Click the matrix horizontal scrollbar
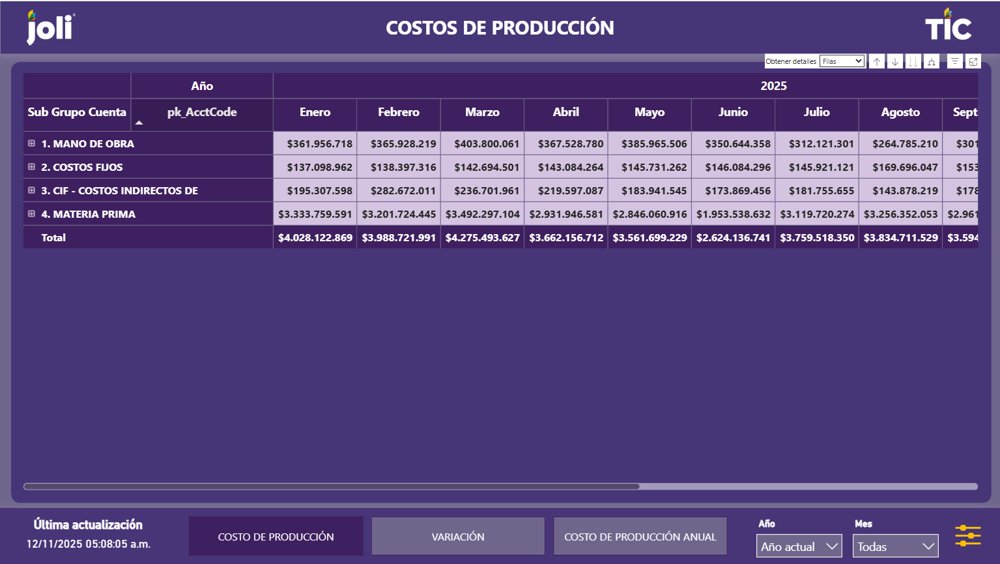1000x564 pixels. (330, 487)
